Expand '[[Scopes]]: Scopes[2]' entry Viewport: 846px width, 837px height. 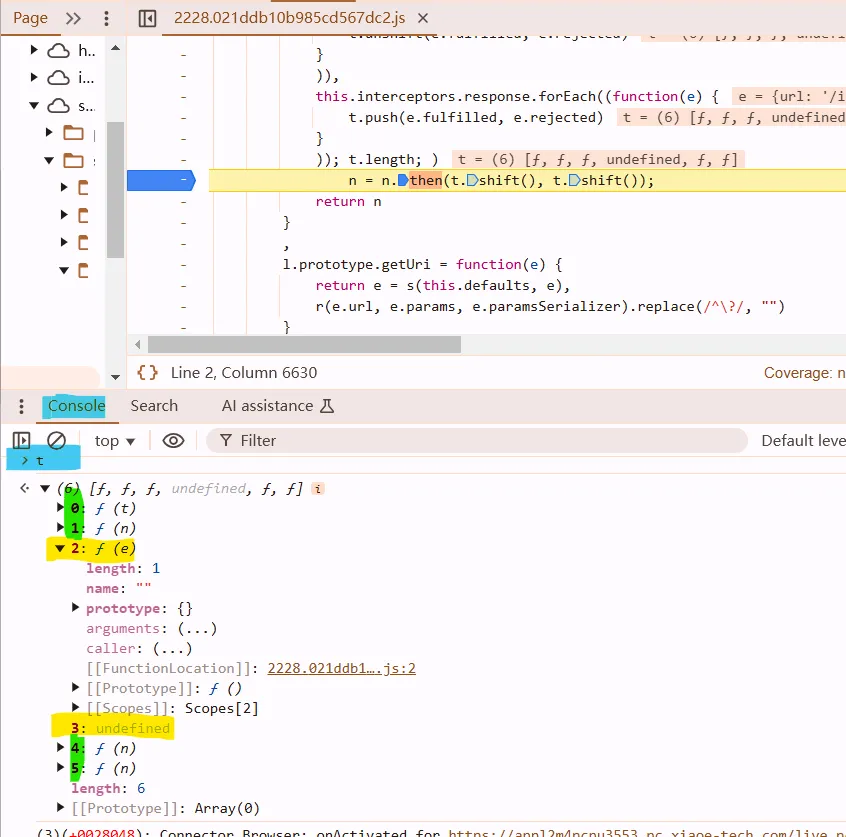[76, 707]
